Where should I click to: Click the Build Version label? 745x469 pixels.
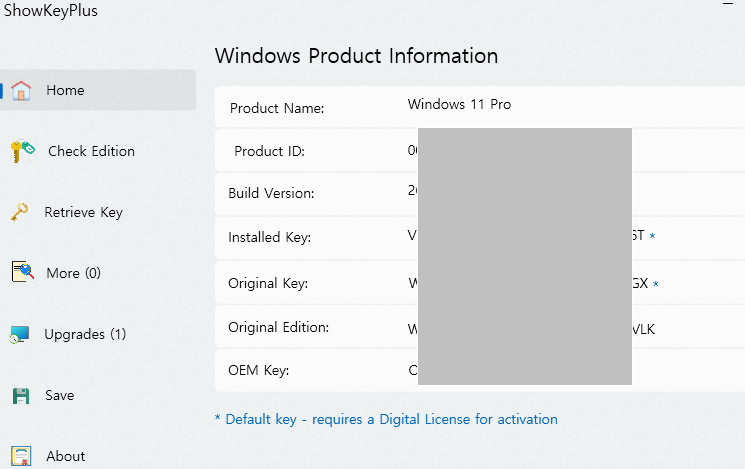[271, 193]
